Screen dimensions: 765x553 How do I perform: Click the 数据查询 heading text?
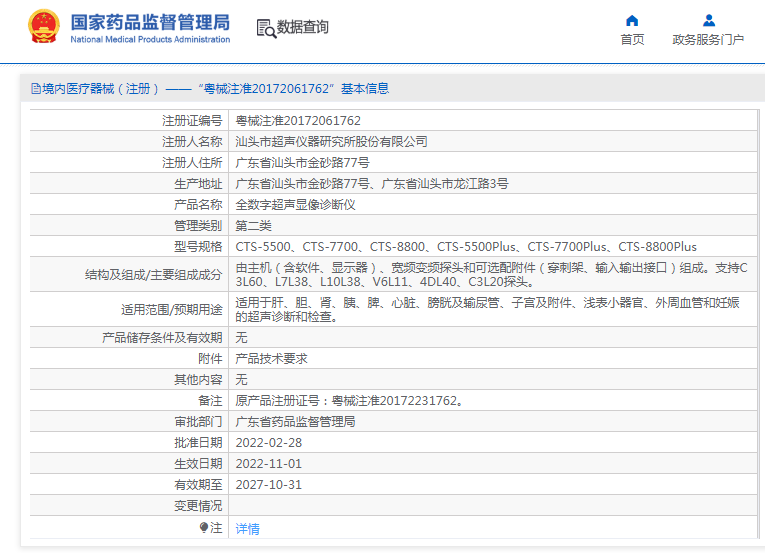[302, 27]
